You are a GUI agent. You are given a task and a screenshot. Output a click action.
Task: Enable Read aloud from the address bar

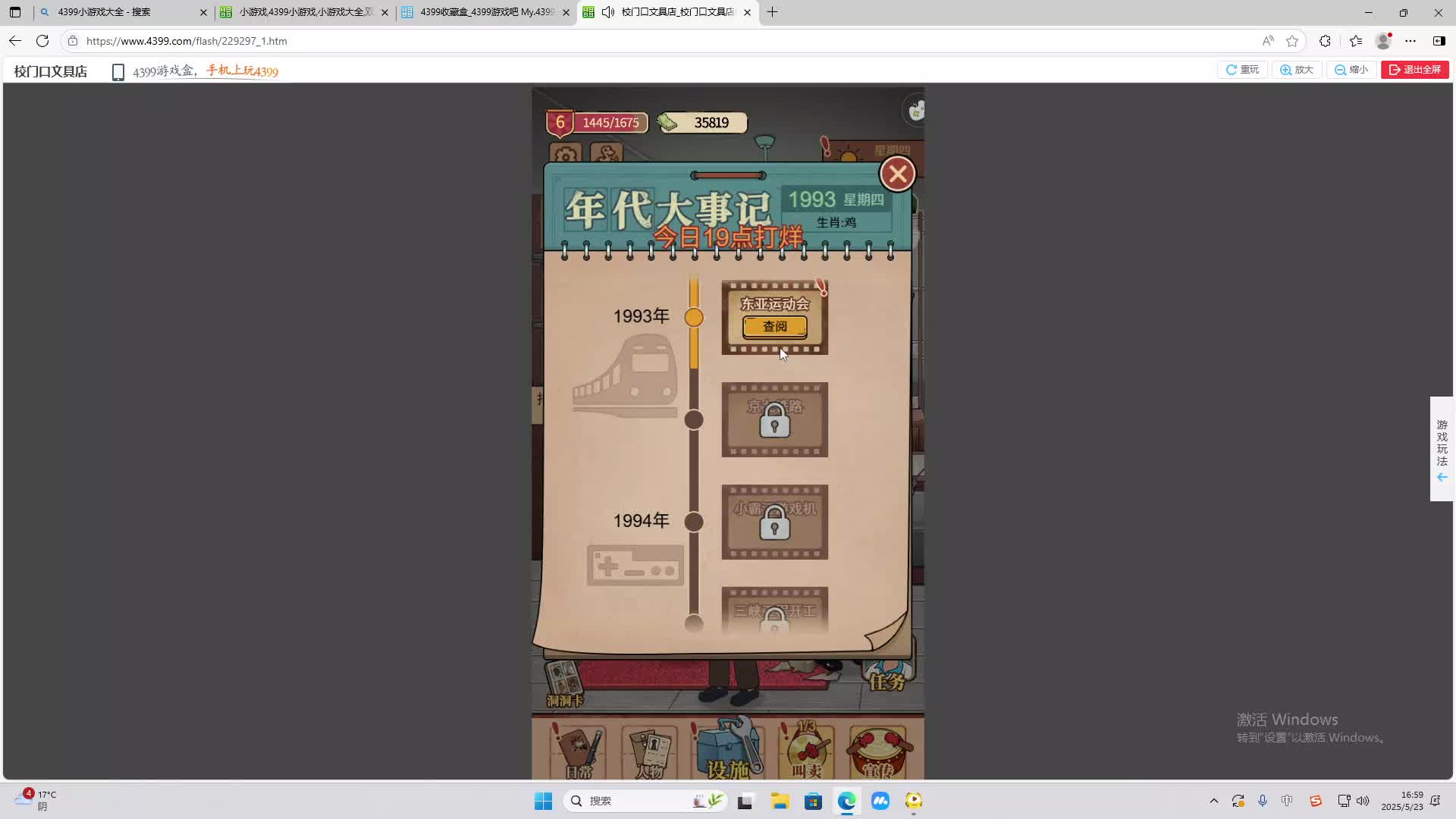click(1268, 41)
